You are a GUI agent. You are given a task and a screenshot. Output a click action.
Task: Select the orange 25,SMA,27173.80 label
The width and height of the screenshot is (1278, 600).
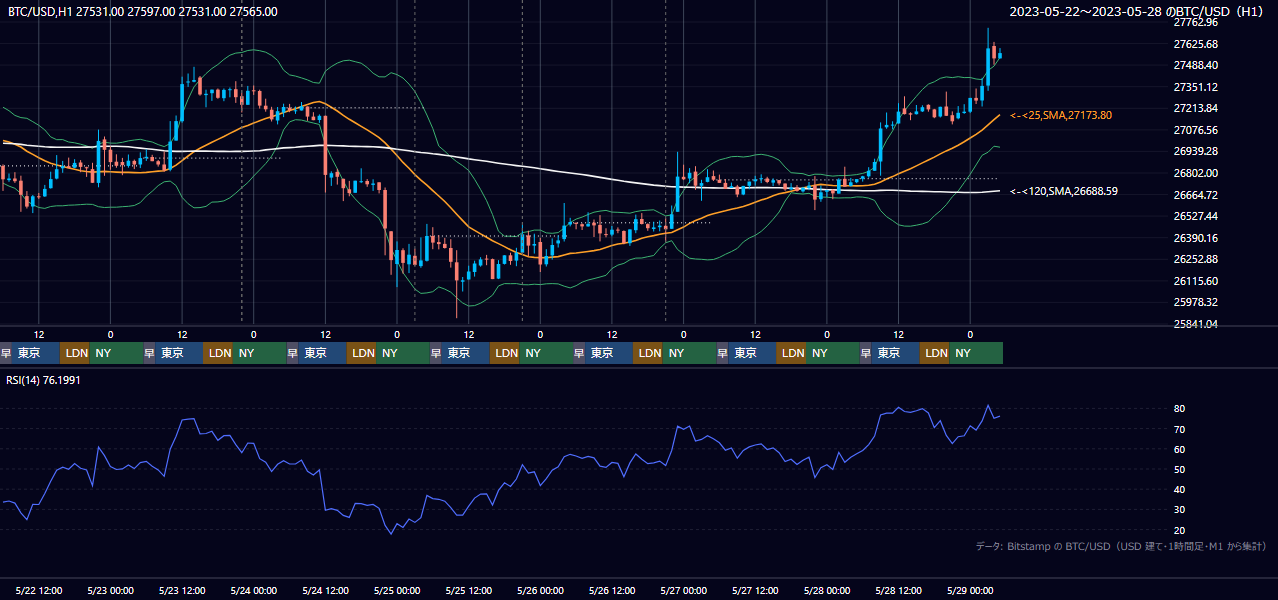pos(1061,116)
